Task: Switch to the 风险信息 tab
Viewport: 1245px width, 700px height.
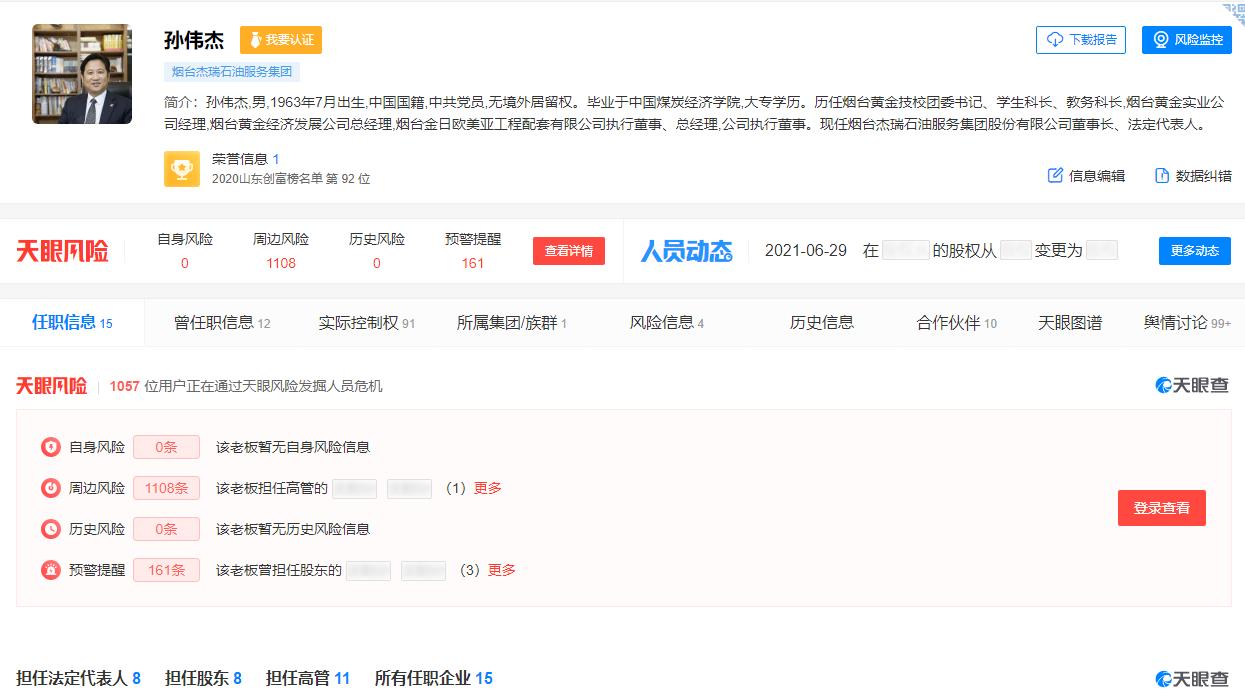Action: [x=667, y=323]
